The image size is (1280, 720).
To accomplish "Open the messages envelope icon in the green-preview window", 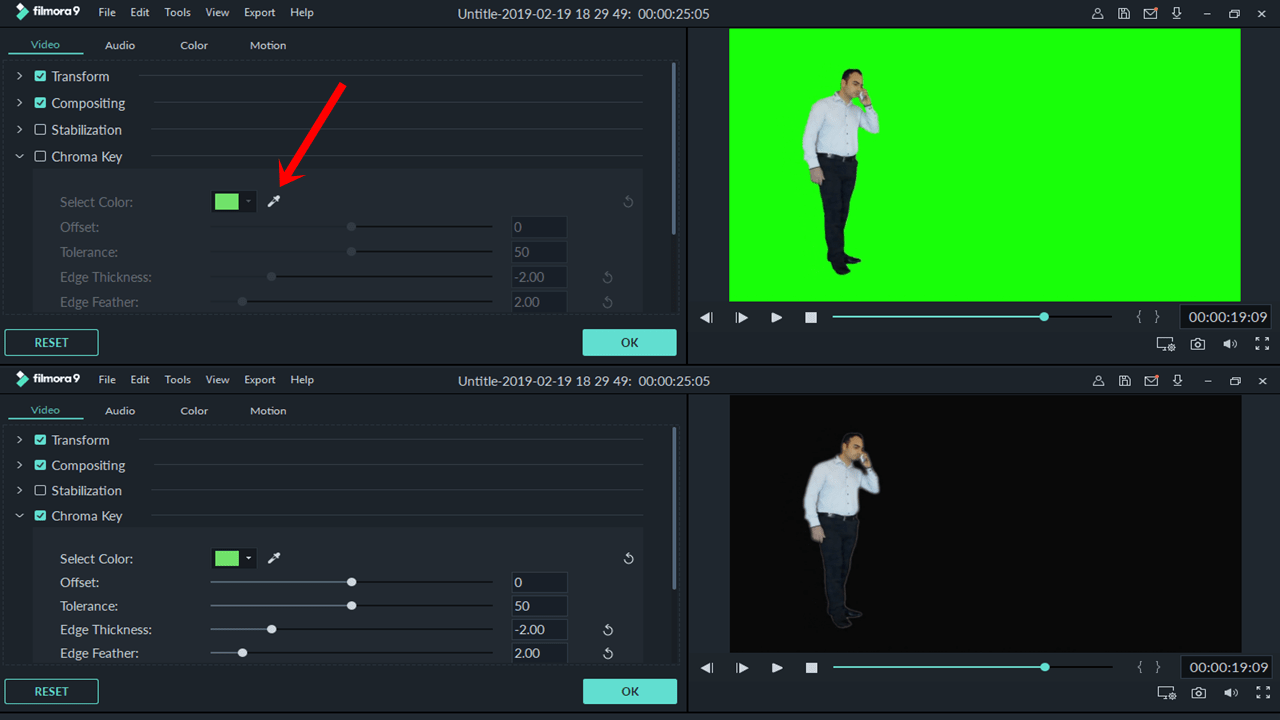I will [x=1151, y=14].
